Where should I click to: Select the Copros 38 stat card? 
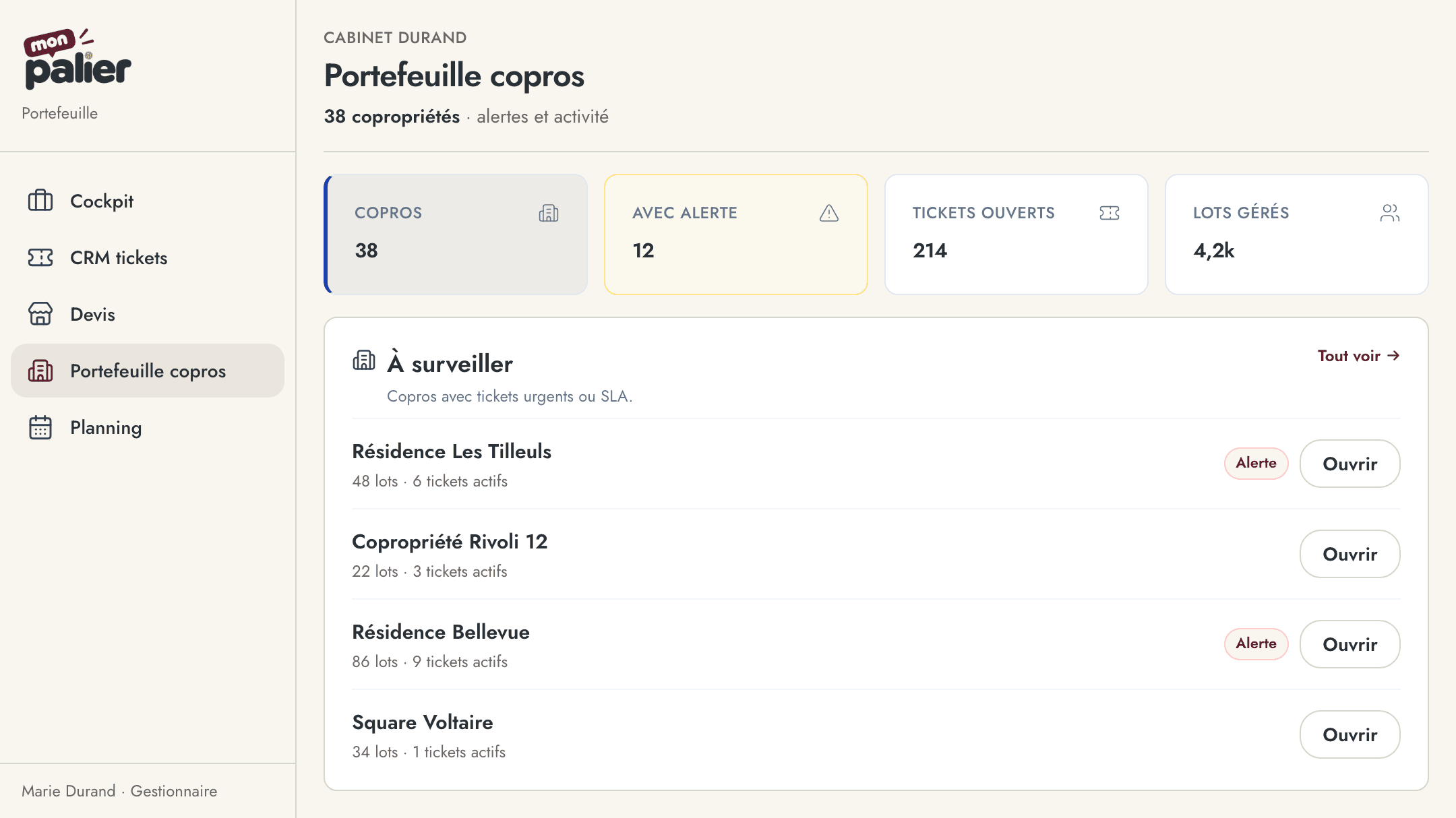pos(456,234)
